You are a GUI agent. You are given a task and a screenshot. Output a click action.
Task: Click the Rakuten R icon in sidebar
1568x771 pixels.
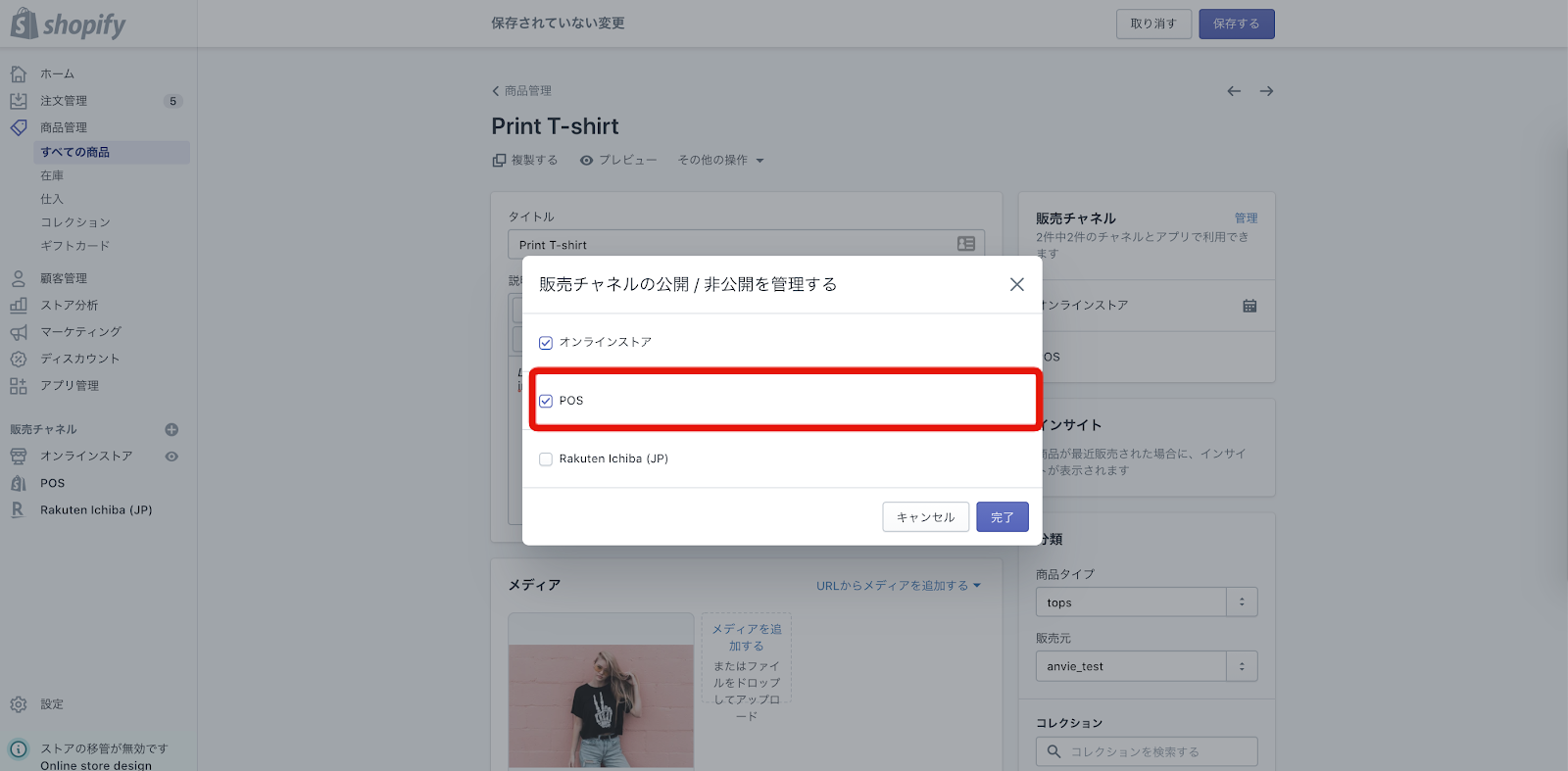[18, 509]
